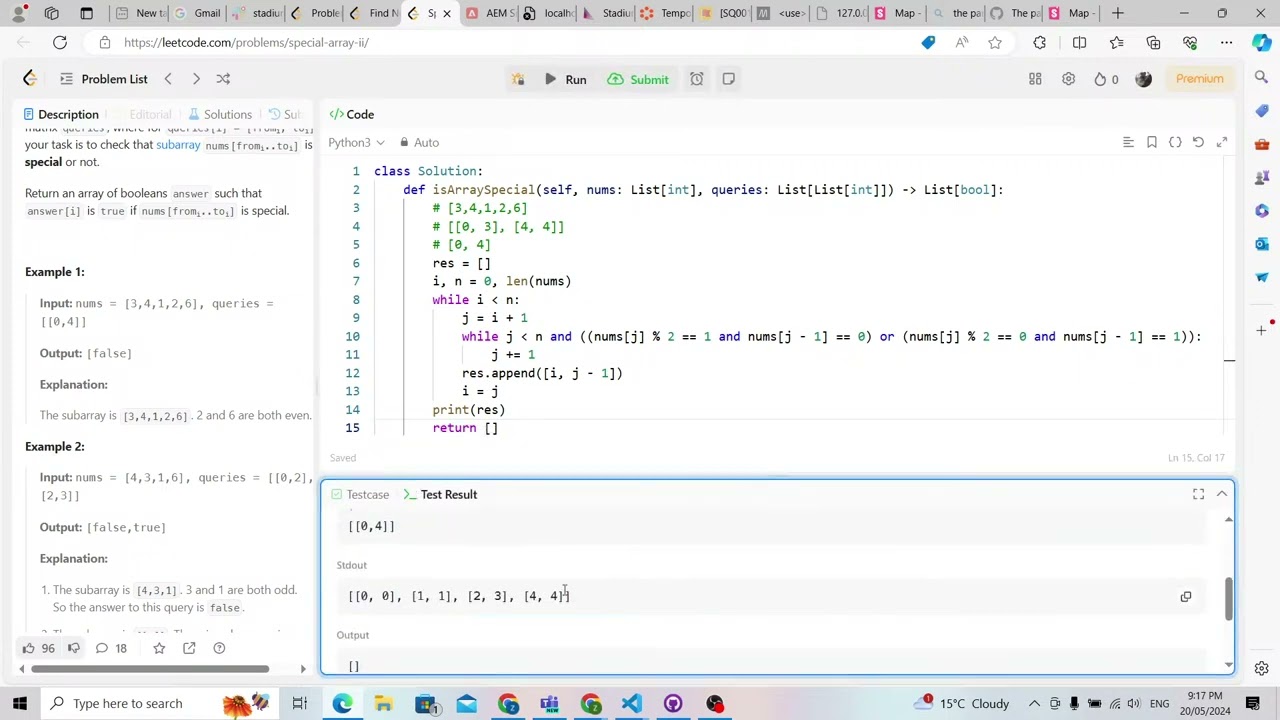Viewport: 1280px width, 720px height.
Task: Open the Problem List
Action: (103, 79)
